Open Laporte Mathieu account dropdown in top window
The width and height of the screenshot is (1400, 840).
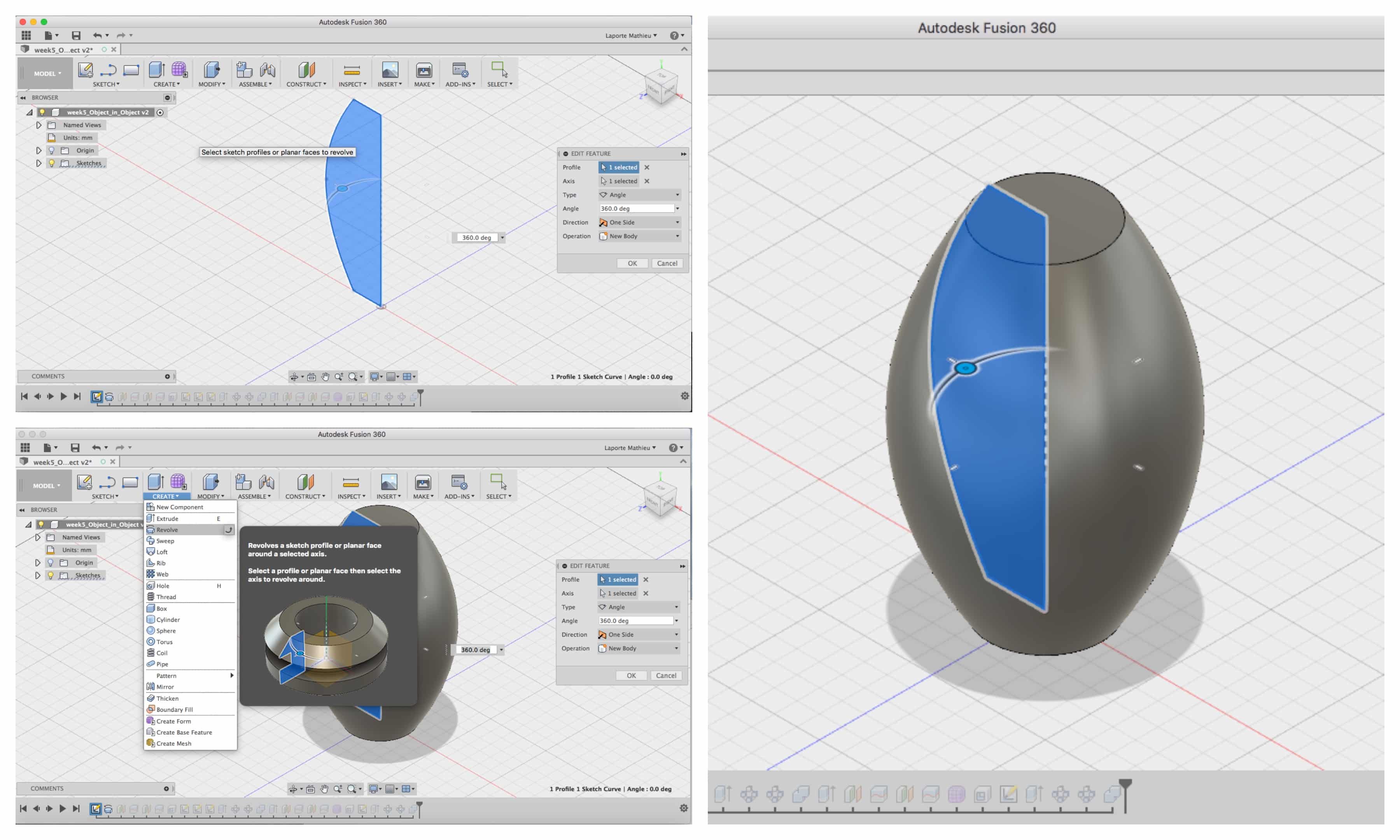[631, 35]
